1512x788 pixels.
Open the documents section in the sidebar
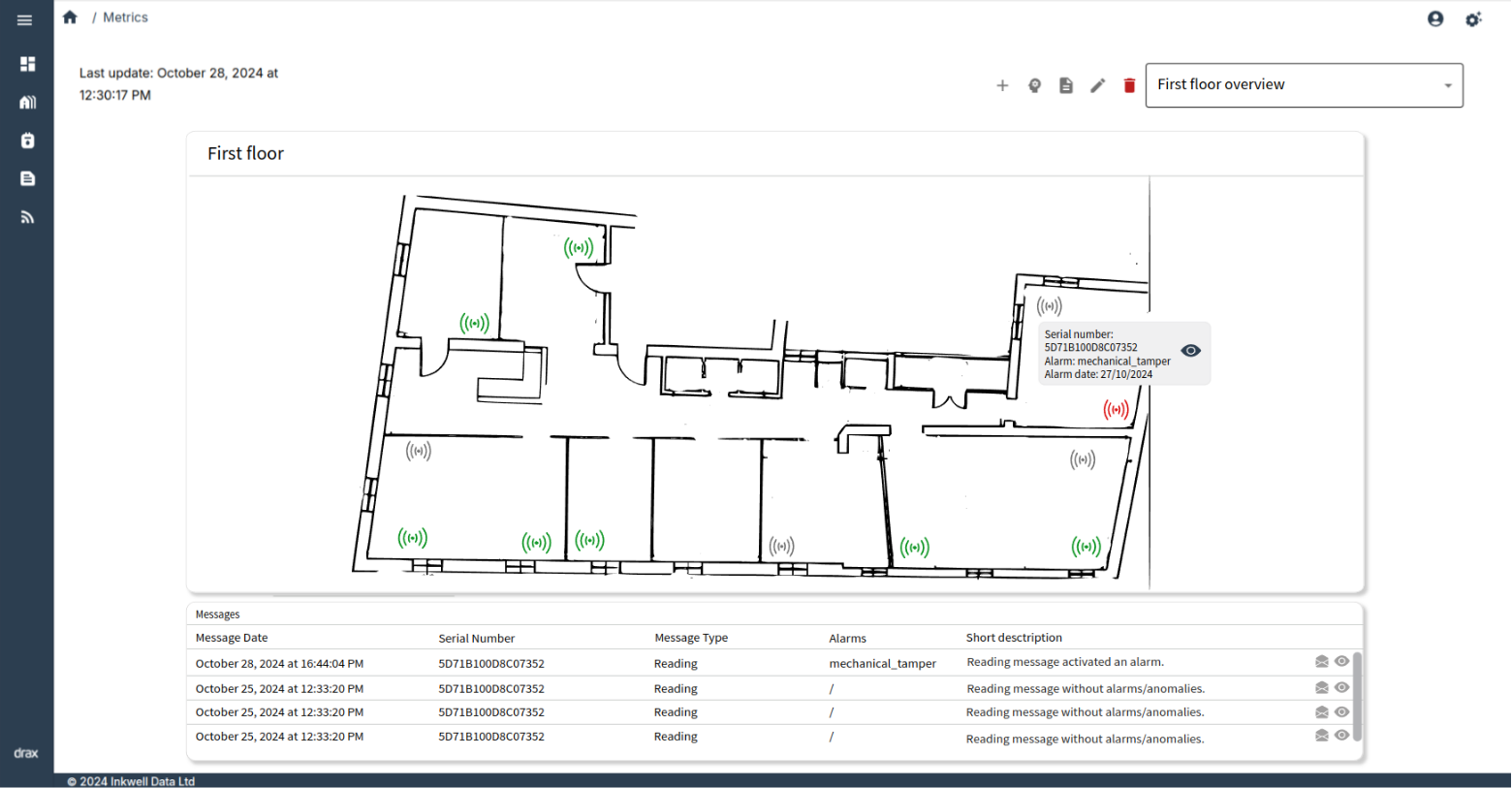tap(26, 178)
